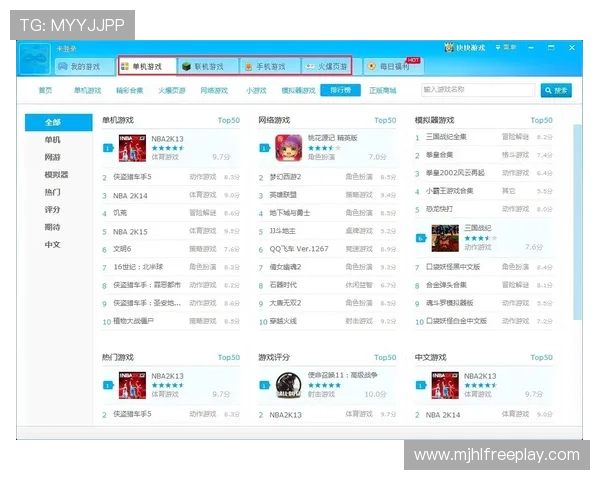Focus the 输入游戏名称 search field

pyautogui.click(x=478, y=90)
